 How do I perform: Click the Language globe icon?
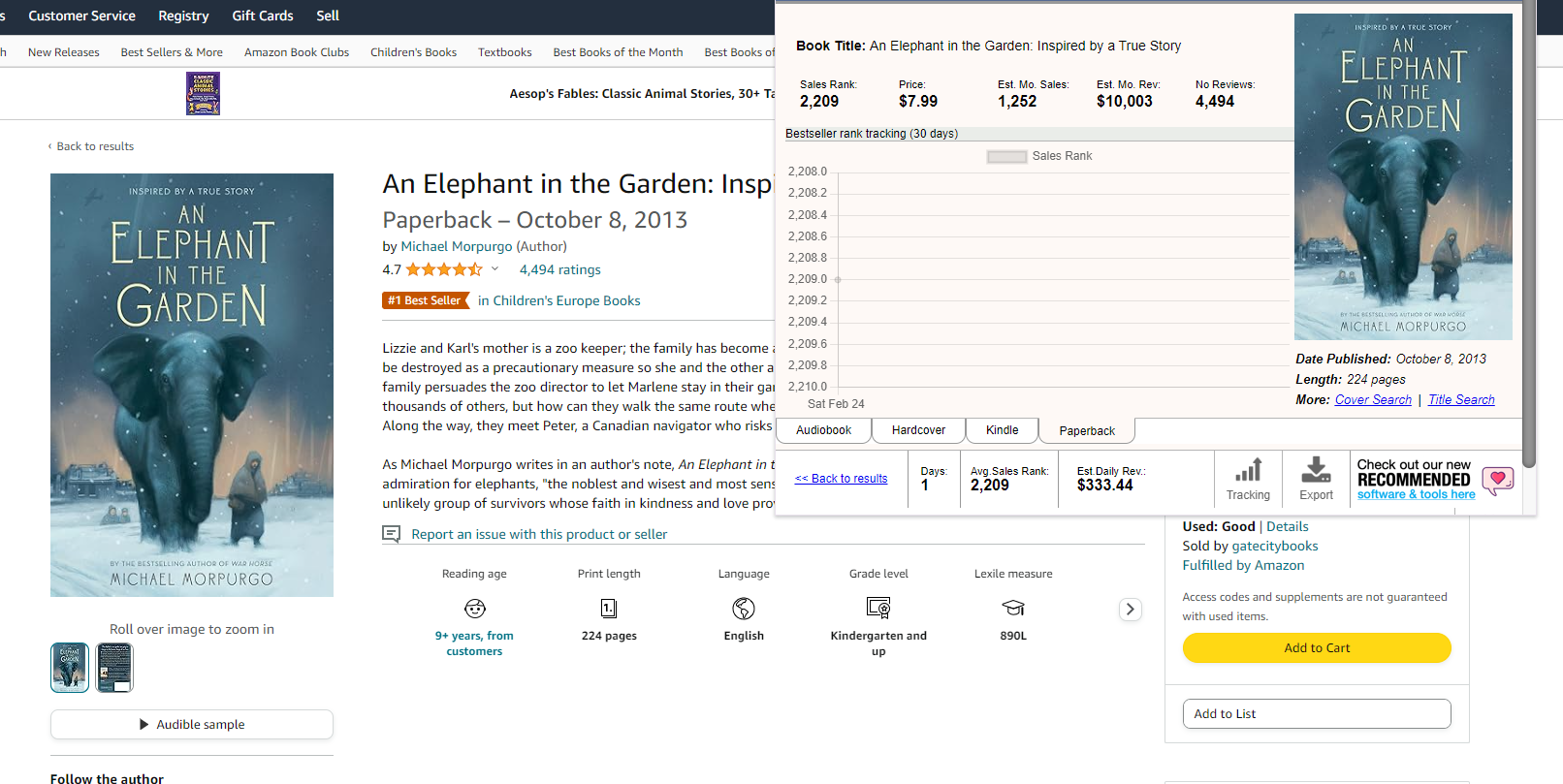pyautogui.click(x=744, y=609)
